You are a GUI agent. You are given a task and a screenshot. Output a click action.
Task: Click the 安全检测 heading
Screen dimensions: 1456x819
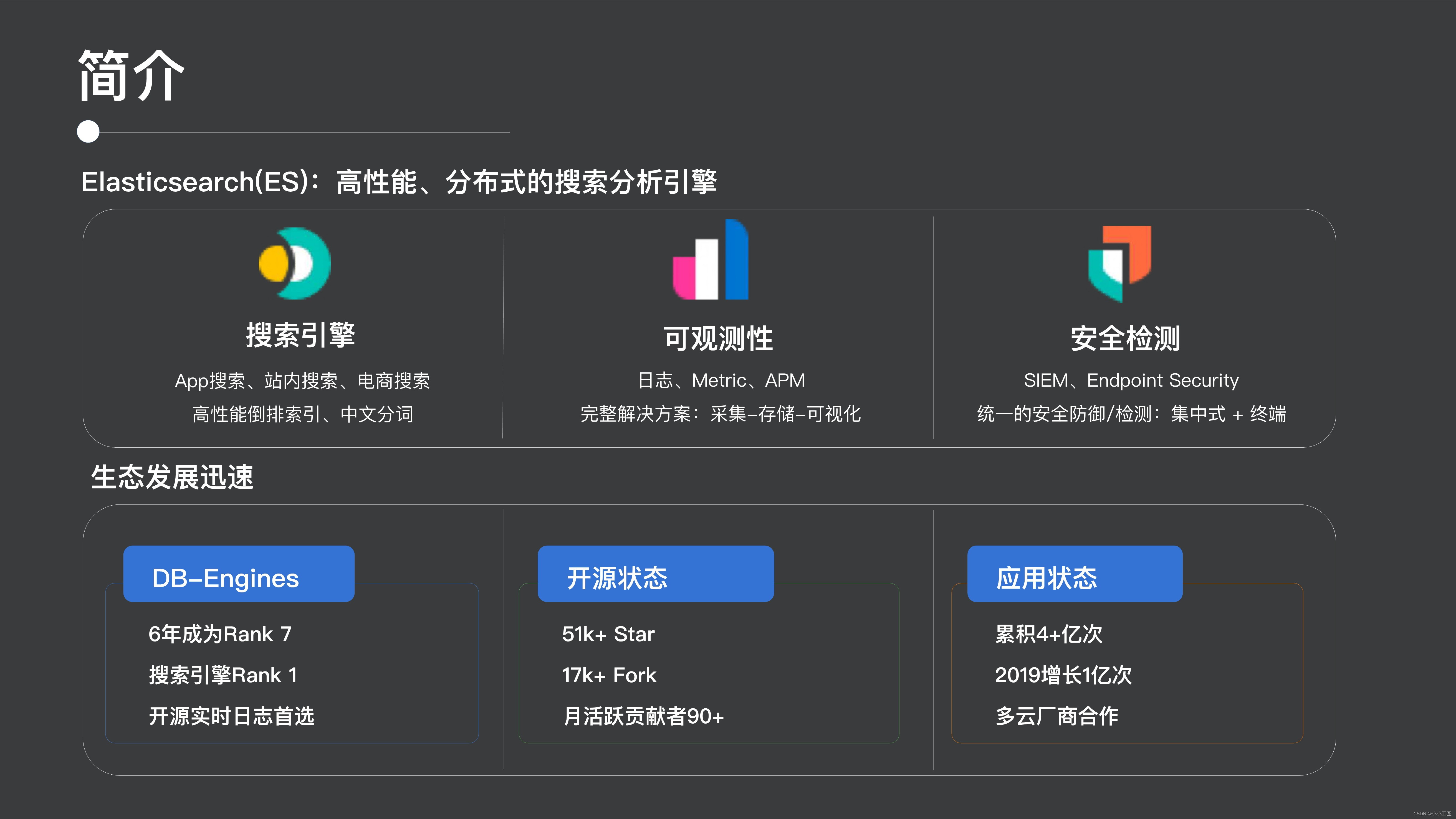1125,338
